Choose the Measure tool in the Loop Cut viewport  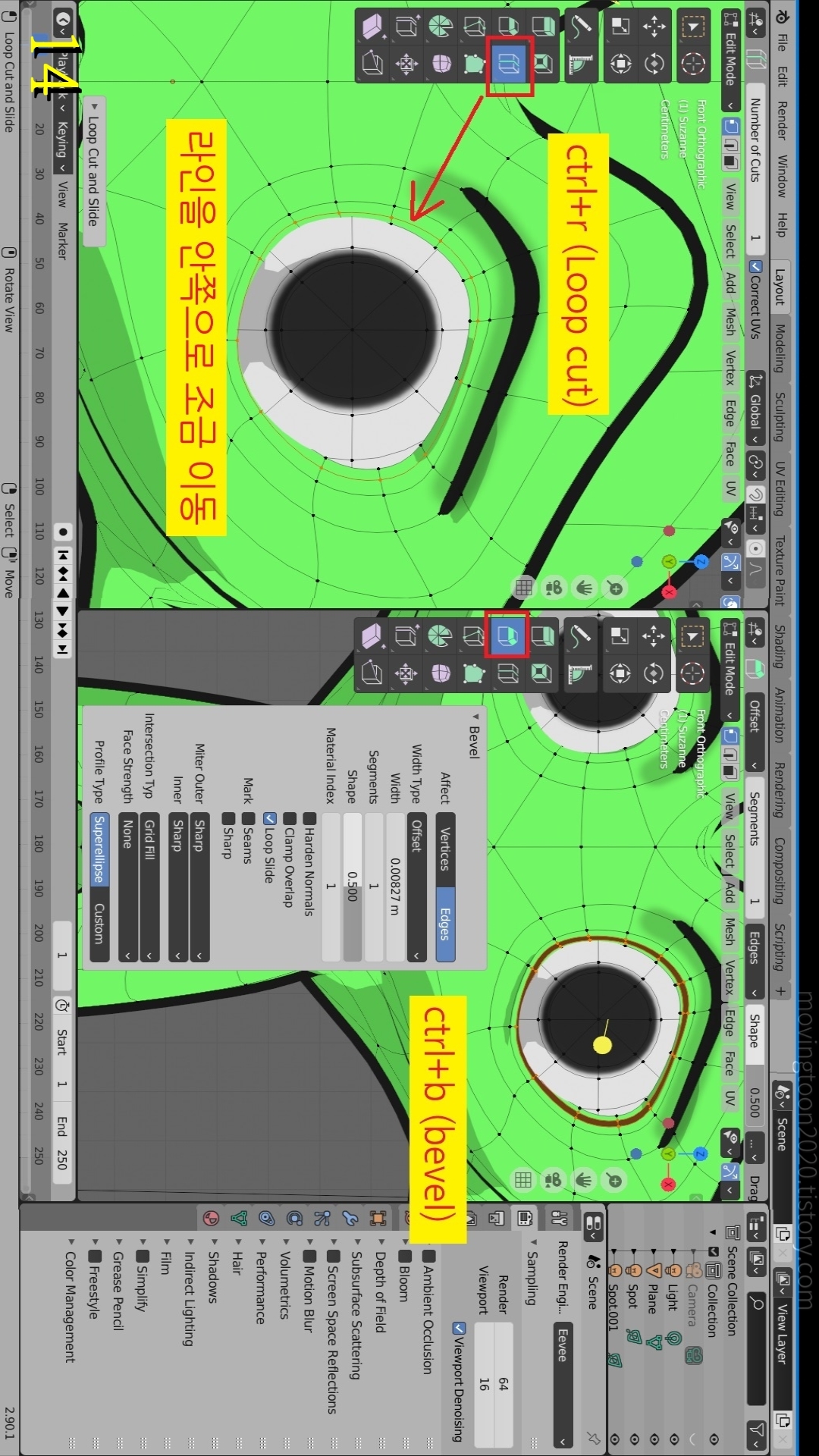coord(580,64)
